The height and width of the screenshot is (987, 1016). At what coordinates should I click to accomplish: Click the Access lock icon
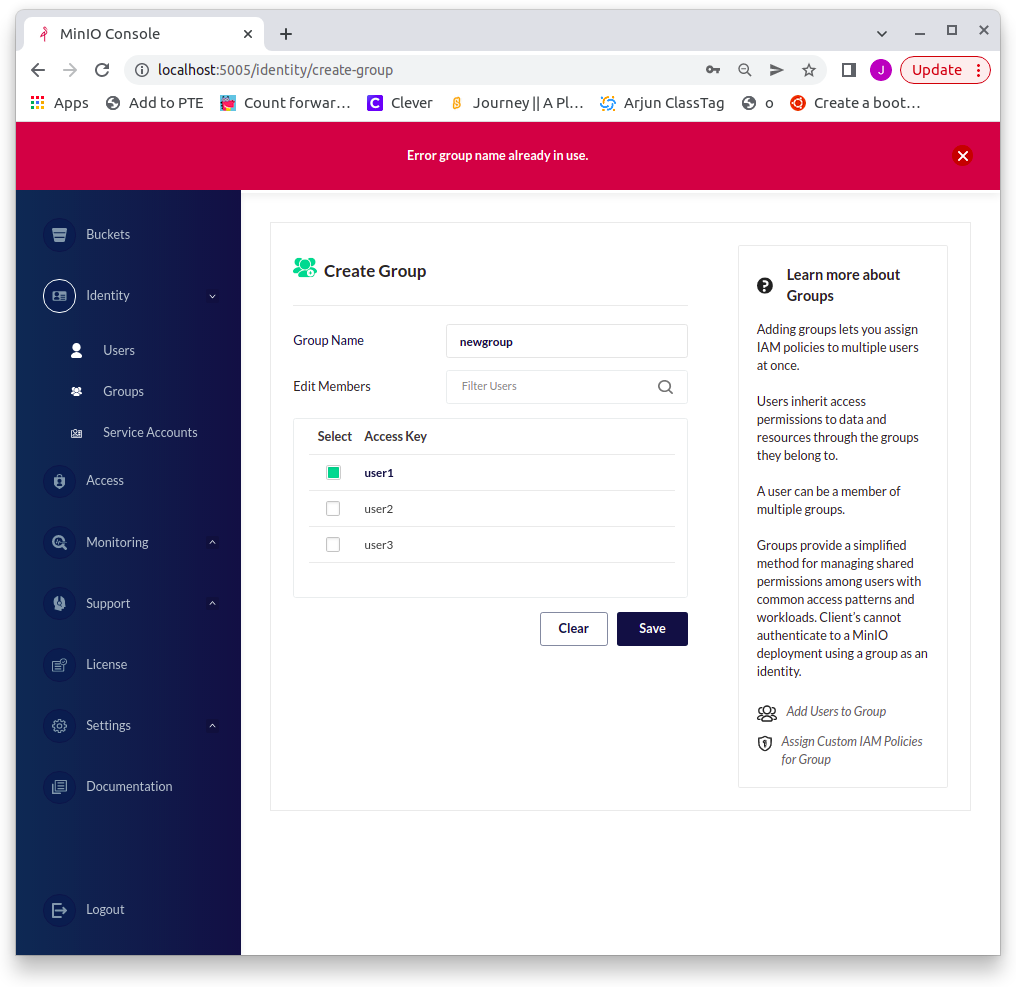coord(59,481)
